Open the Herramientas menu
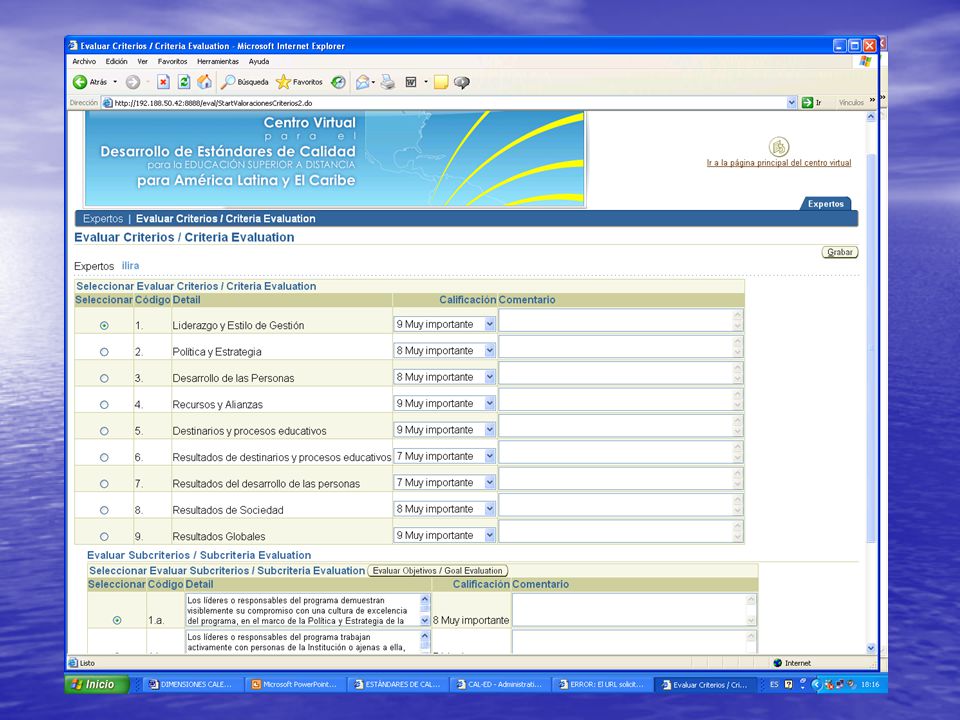The height and width of the screenshot is (720, 960). 218,61
